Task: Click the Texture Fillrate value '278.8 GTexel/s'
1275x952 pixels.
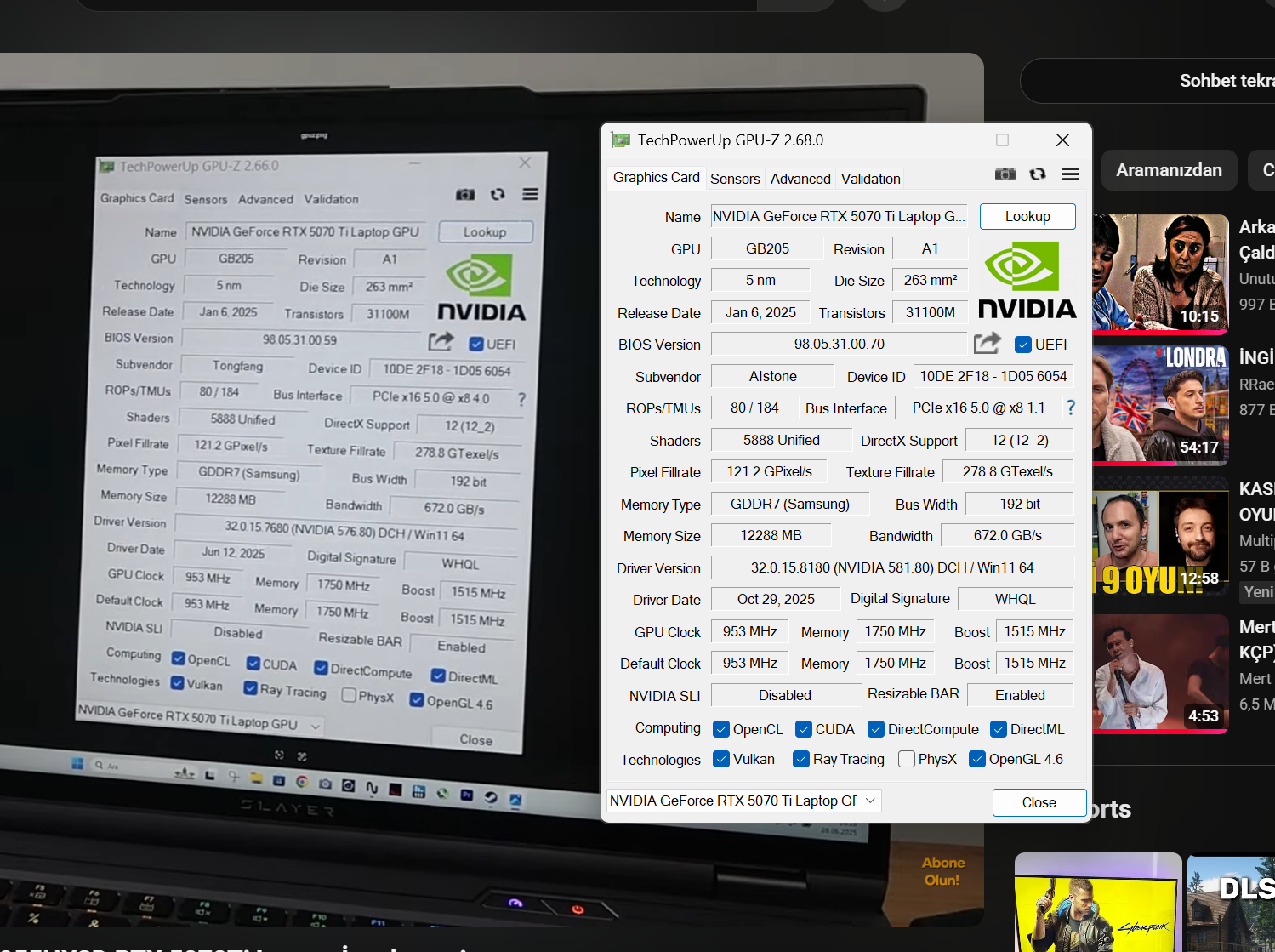Action: (x=1008, y=471)
